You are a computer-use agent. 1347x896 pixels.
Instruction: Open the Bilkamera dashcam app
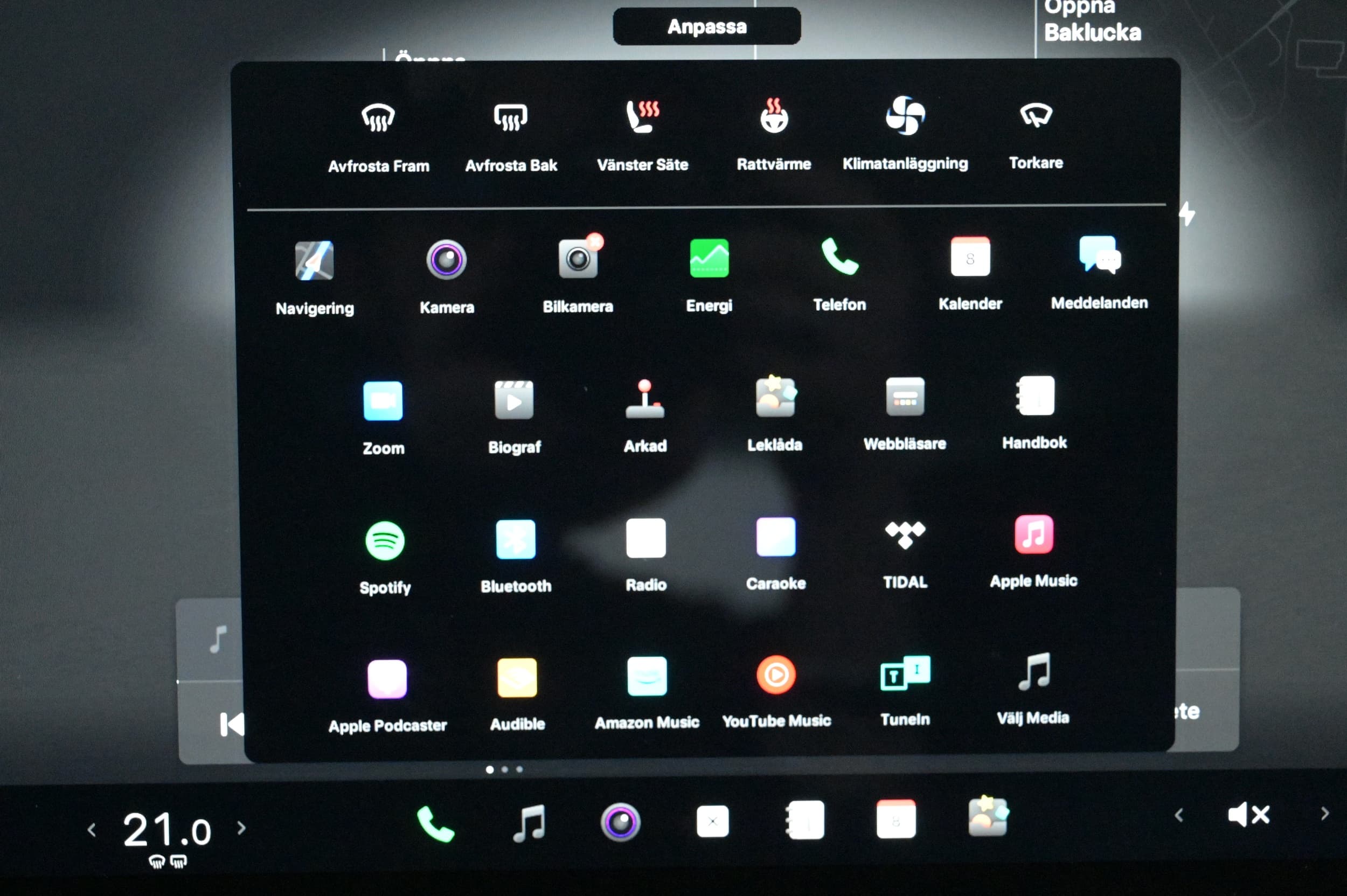tap(578, 258)
